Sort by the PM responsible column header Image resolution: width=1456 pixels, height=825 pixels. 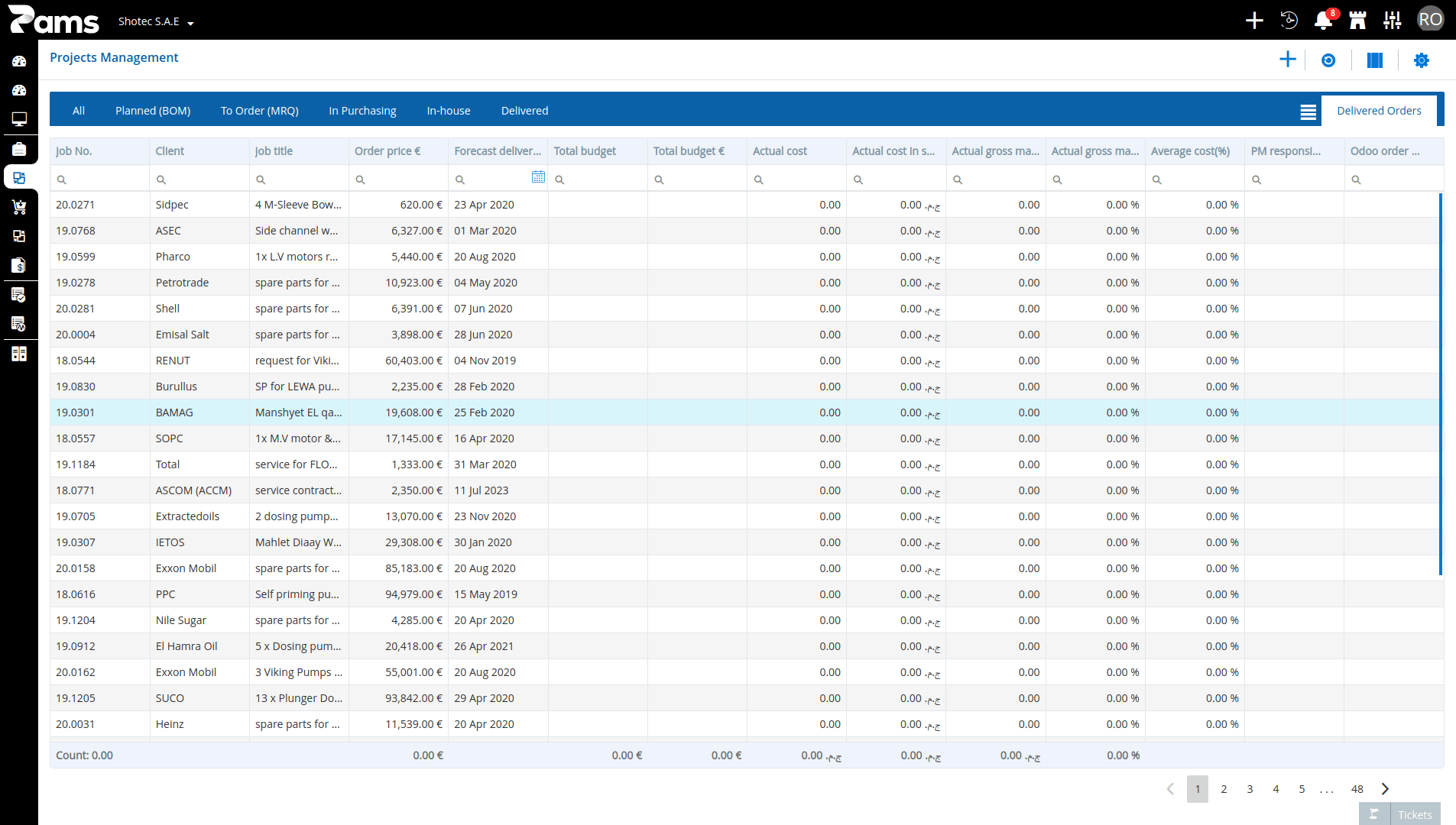pyautogui.click(x=1295, y=151)
